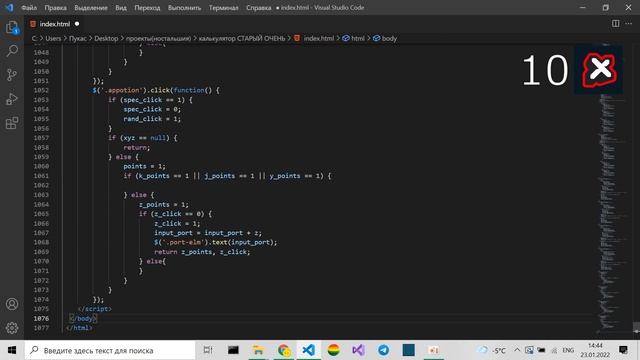The height and width of the screenshot is (360, 640).
Task: Open the Справка menu
Action: pyautogui.click(x=258, y=8)
